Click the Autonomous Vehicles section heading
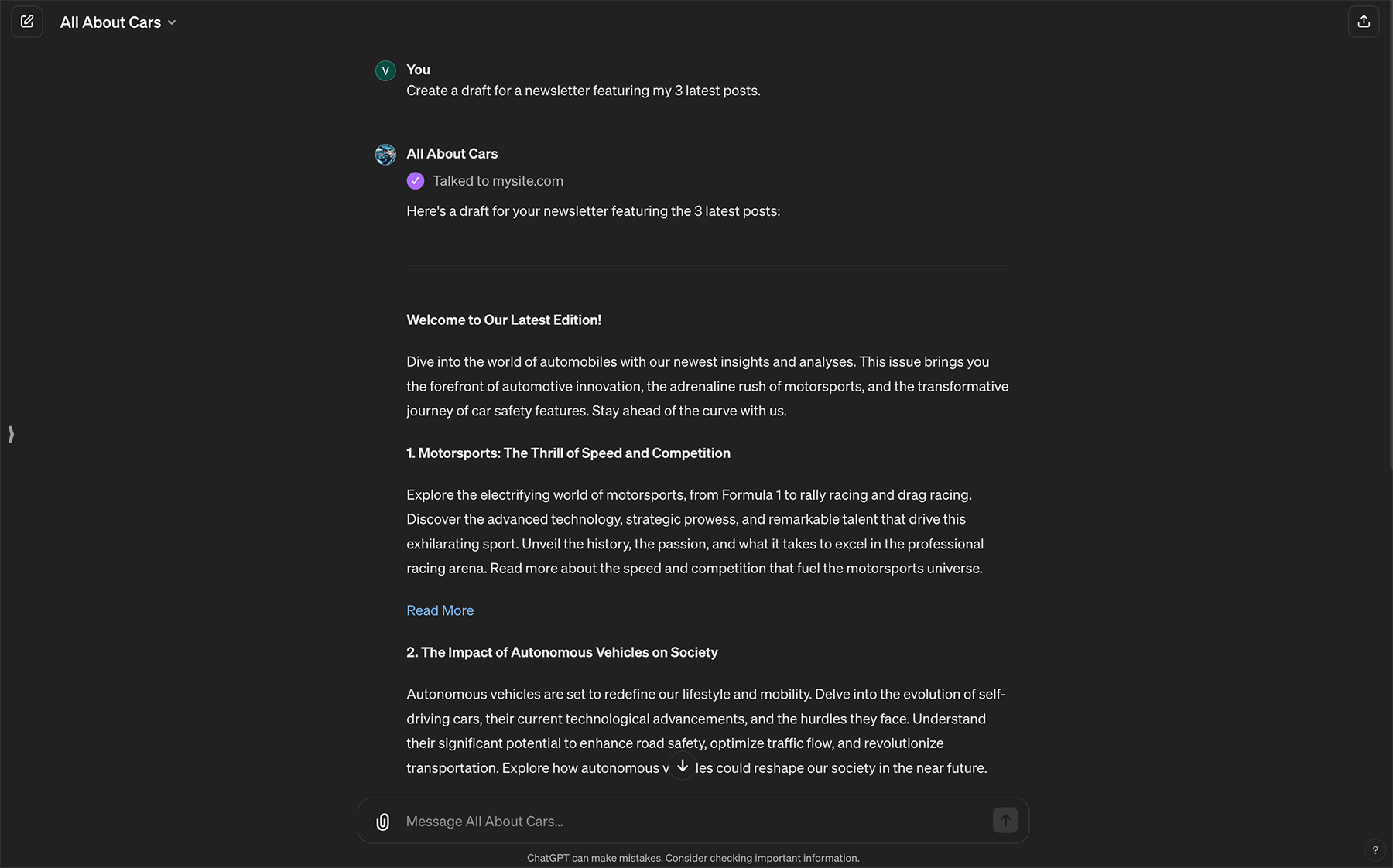This screenshot has width=1393, height=868. 562,652
